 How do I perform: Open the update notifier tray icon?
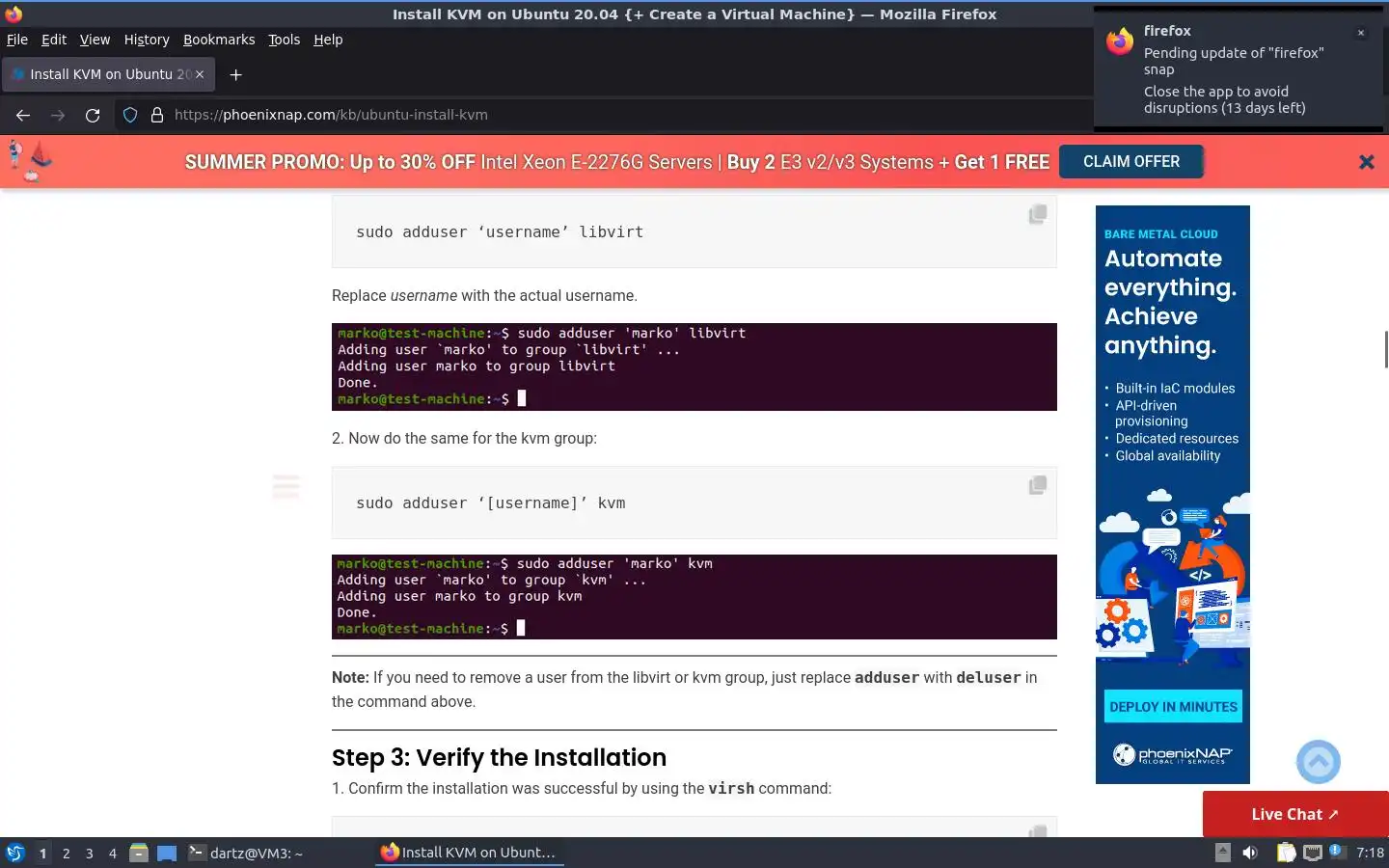pyautogui.click(x=1336, y=852)
